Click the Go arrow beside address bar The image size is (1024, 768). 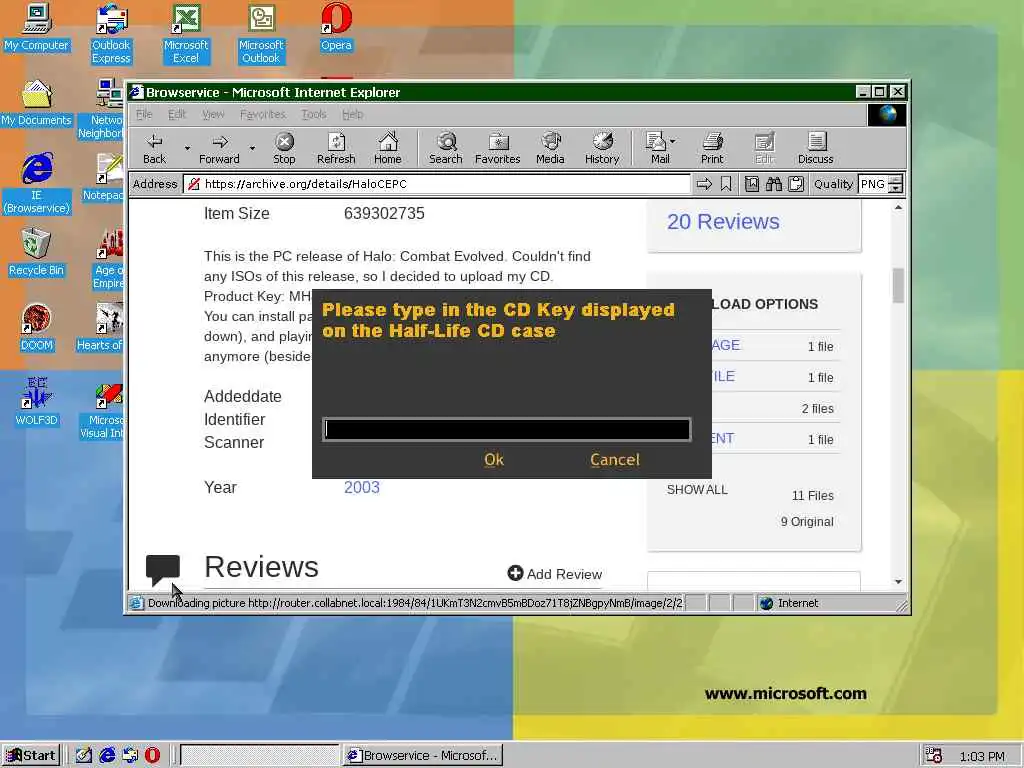pos(704,184)
